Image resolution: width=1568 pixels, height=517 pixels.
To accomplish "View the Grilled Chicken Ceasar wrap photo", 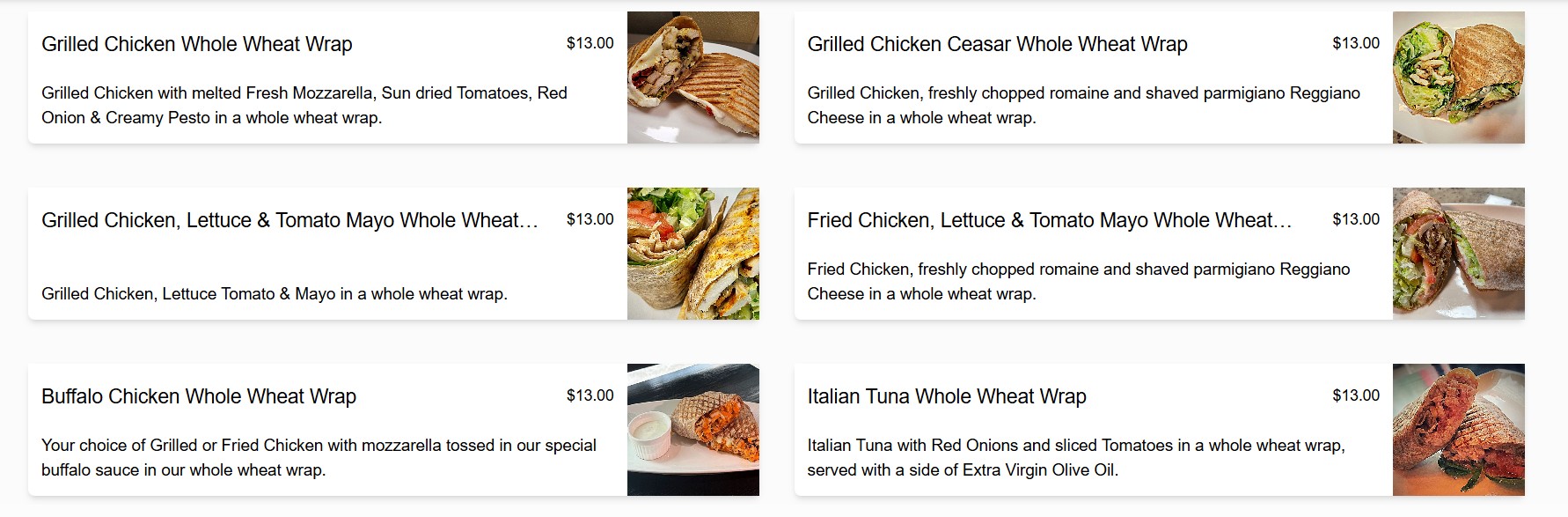I will point(1458,77).
